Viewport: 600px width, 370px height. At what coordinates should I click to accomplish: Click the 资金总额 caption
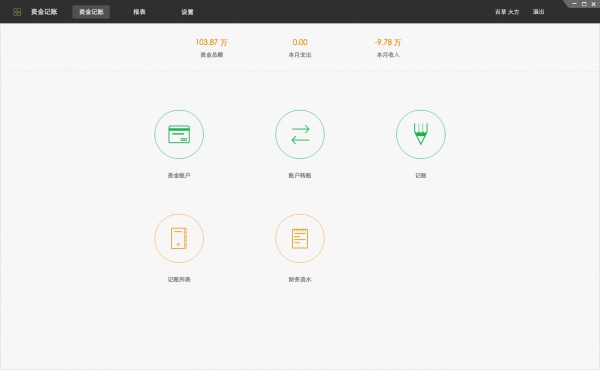212,55
